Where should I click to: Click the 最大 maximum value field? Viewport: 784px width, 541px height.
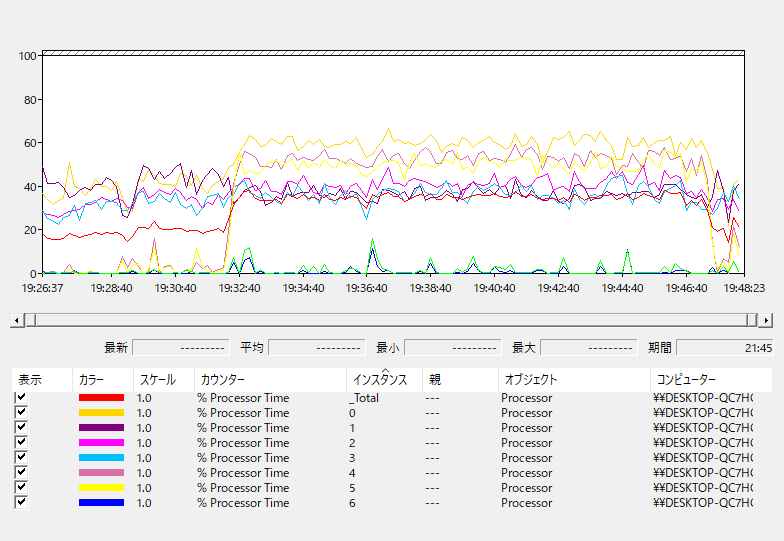(x=588, y=348)
